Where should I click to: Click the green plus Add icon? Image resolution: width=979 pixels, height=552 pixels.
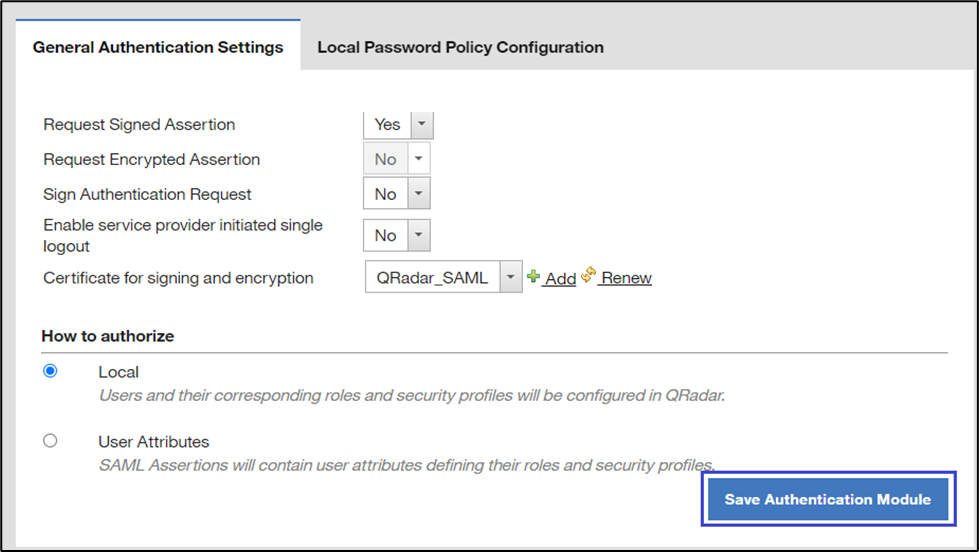(x=534, y=277)
